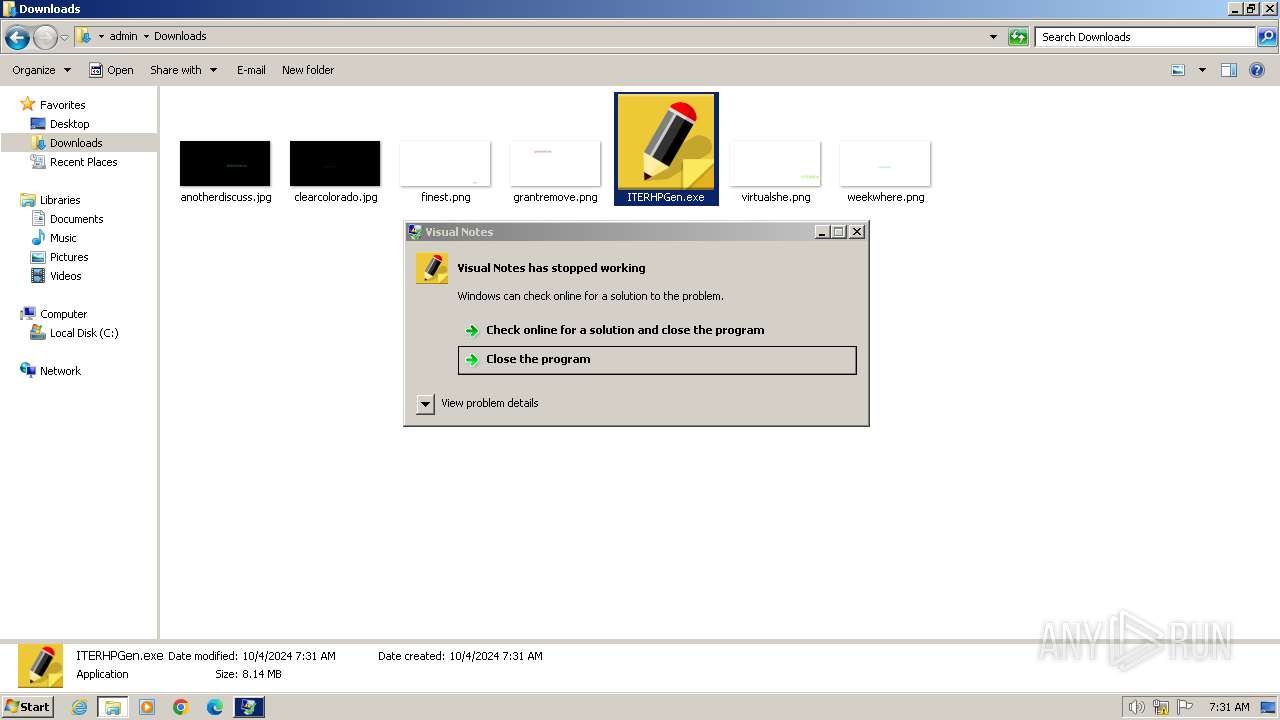
Task: Open Windows Media Player from taskbar
Action: 147,707
